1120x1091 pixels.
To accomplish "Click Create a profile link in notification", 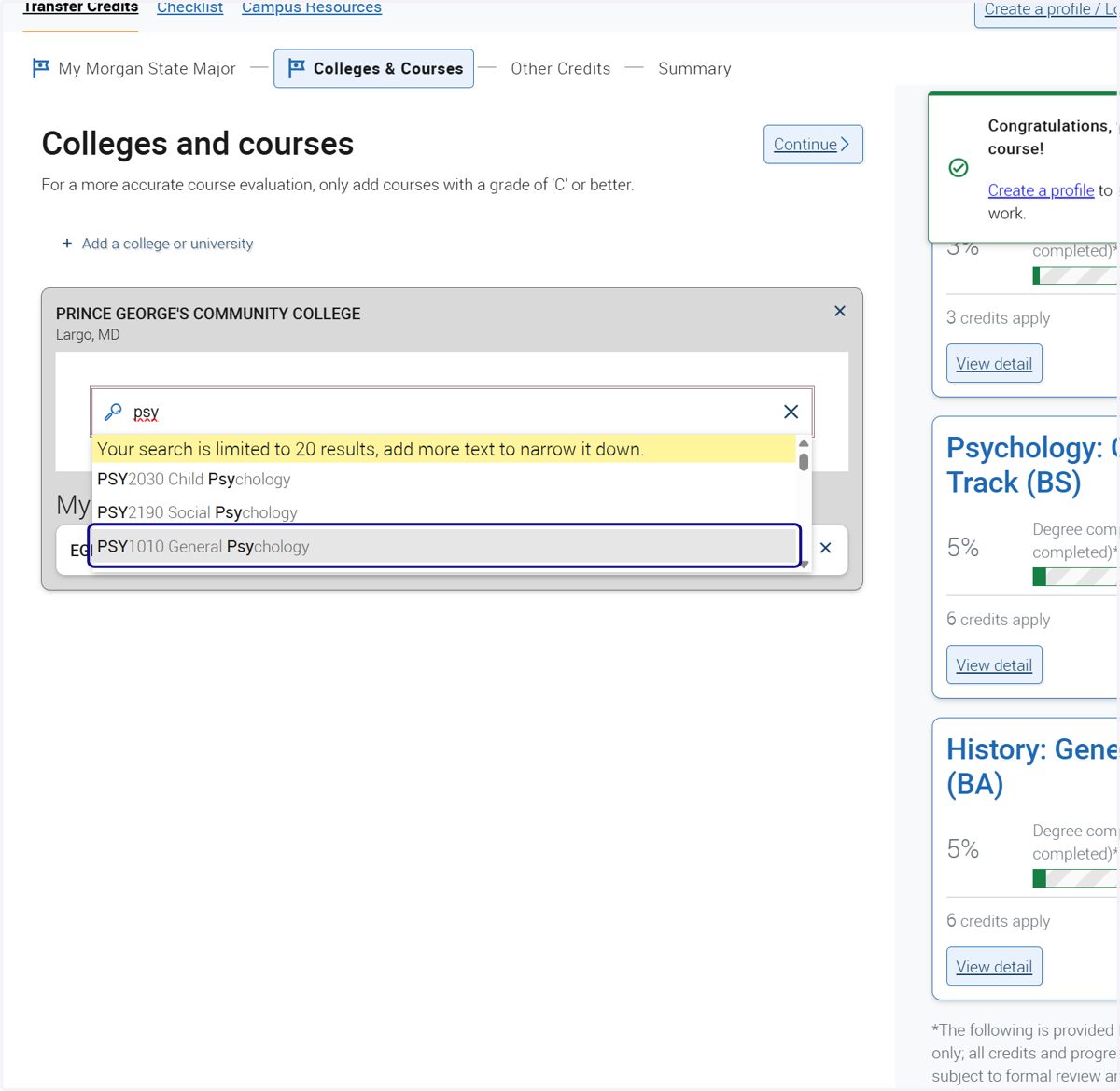I will [x=1041, y=190].
